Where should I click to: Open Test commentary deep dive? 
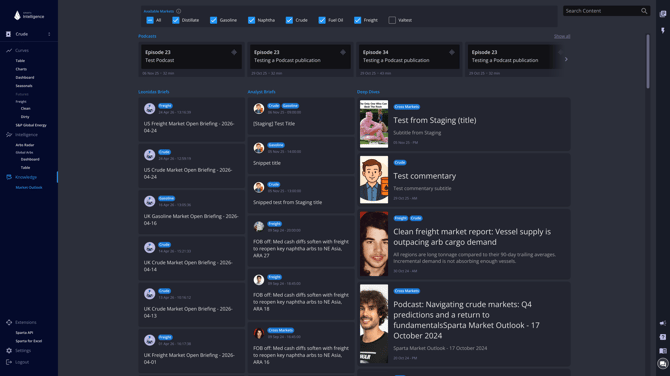(464, 179)
